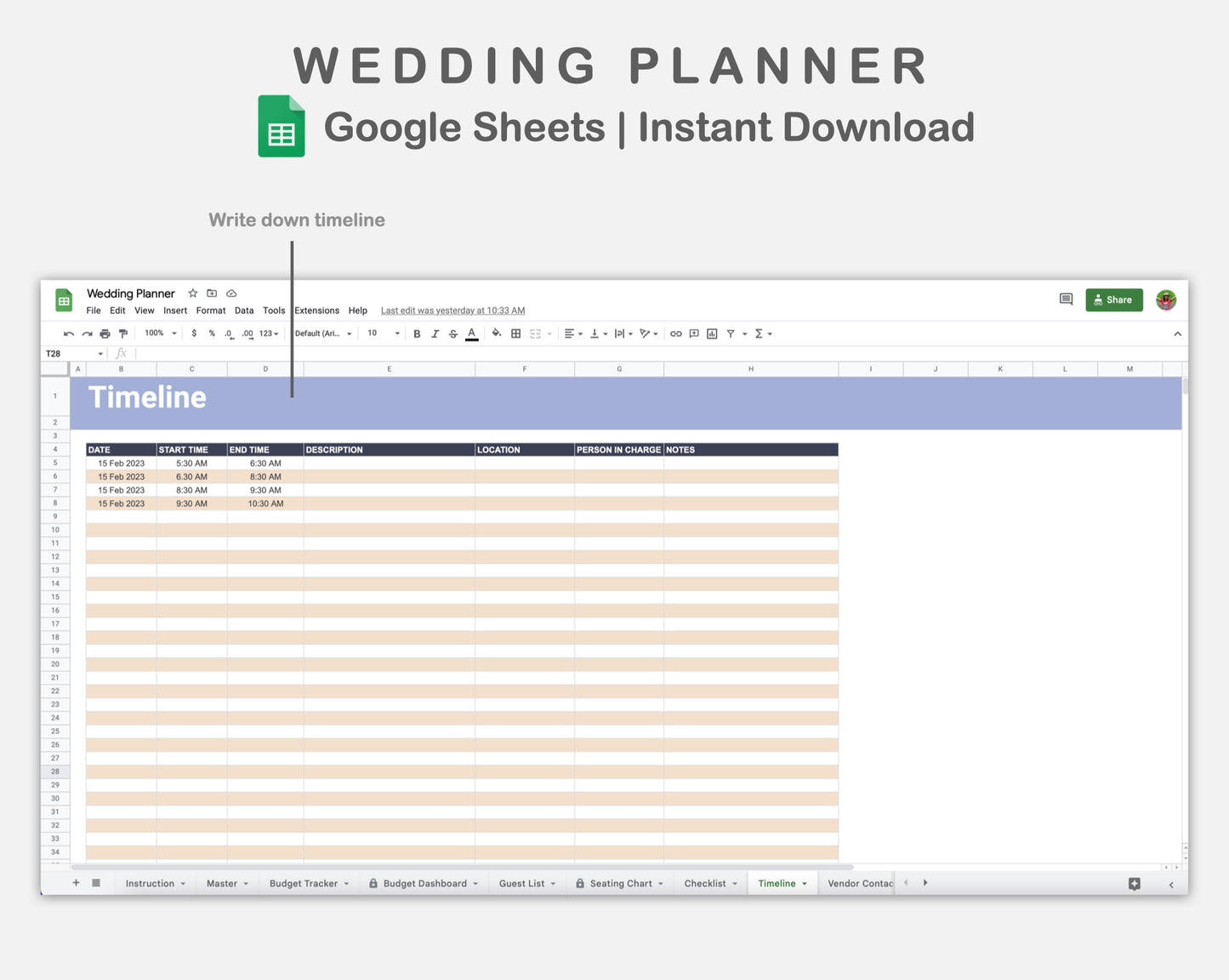Insert a link using the toolbar
The image size is (1229, 980).
(674, 333)
